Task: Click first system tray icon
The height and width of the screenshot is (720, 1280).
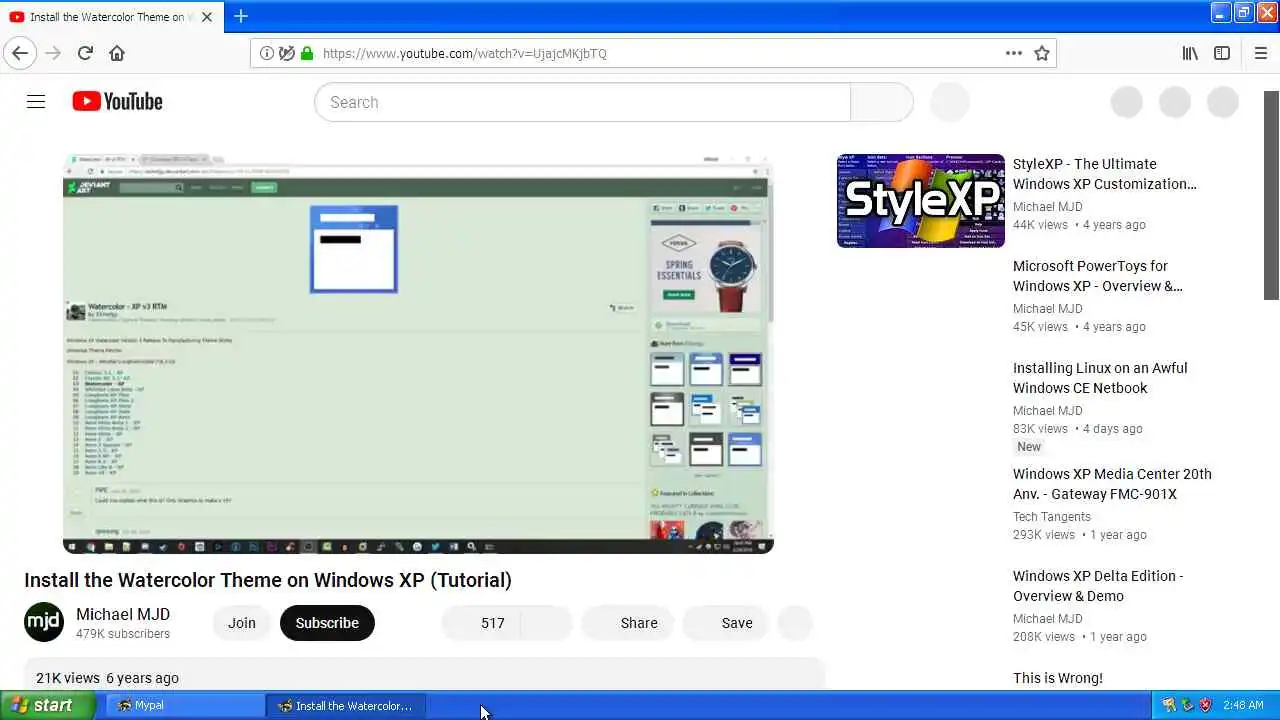Action: (1169, 705)
